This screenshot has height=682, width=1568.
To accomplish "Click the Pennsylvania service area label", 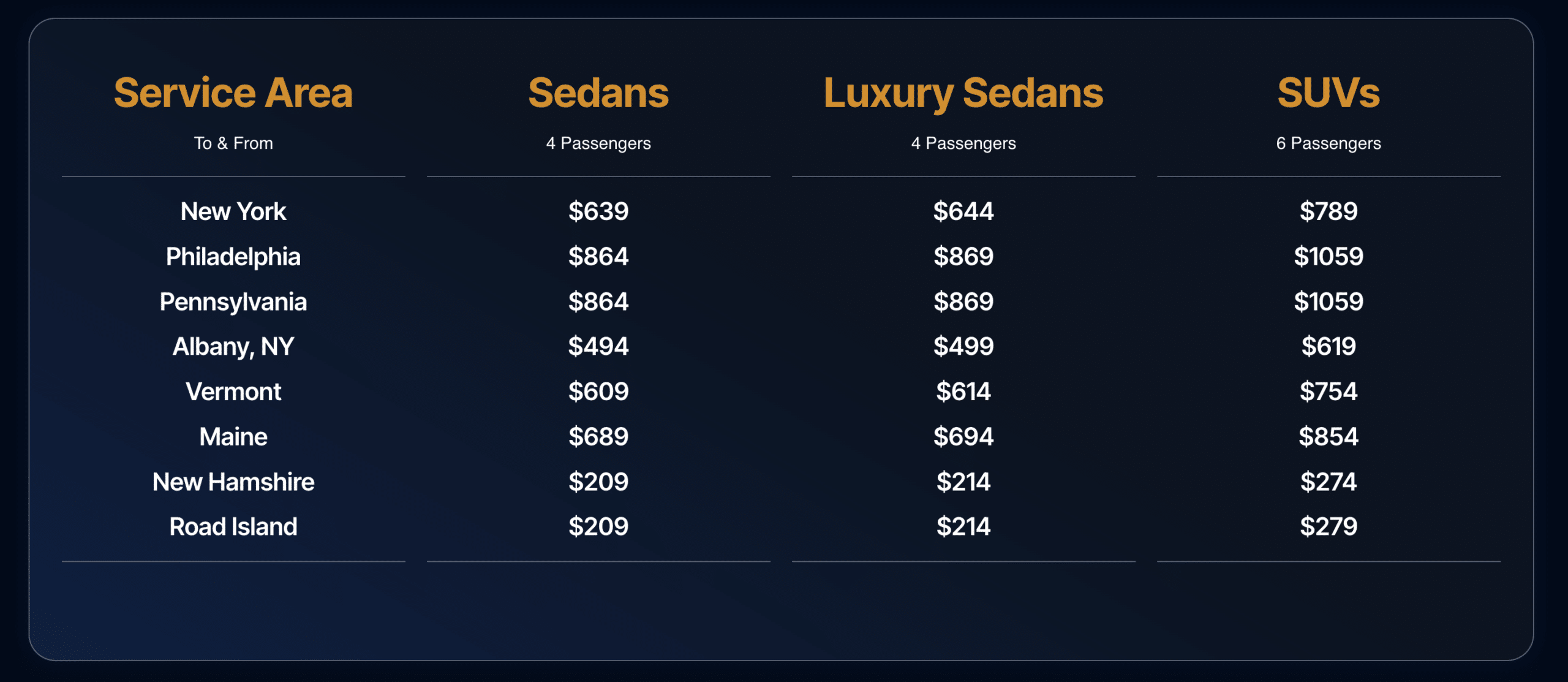I will (233, 301).
